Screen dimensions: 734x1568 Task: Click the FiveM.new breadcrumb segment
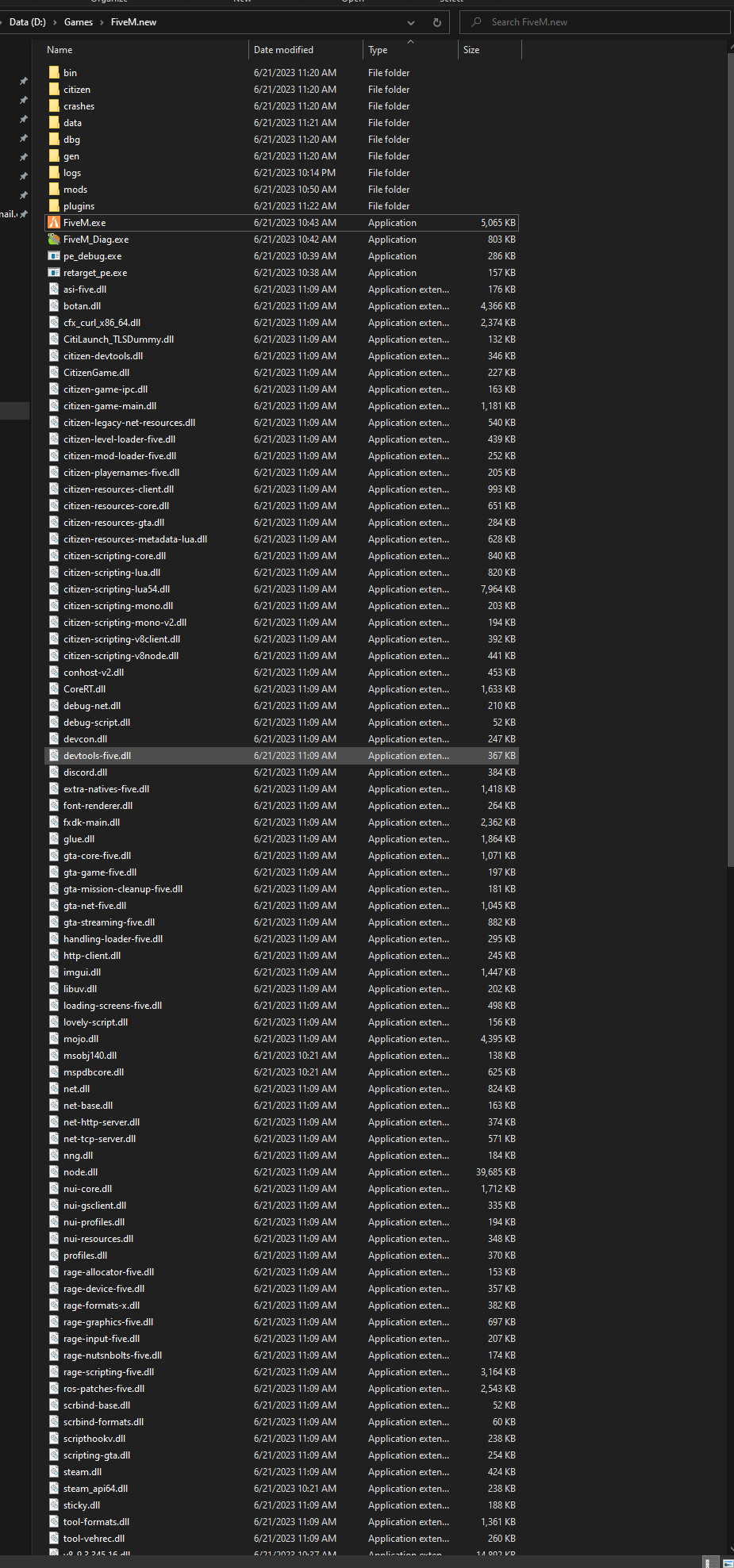[133, 22]
